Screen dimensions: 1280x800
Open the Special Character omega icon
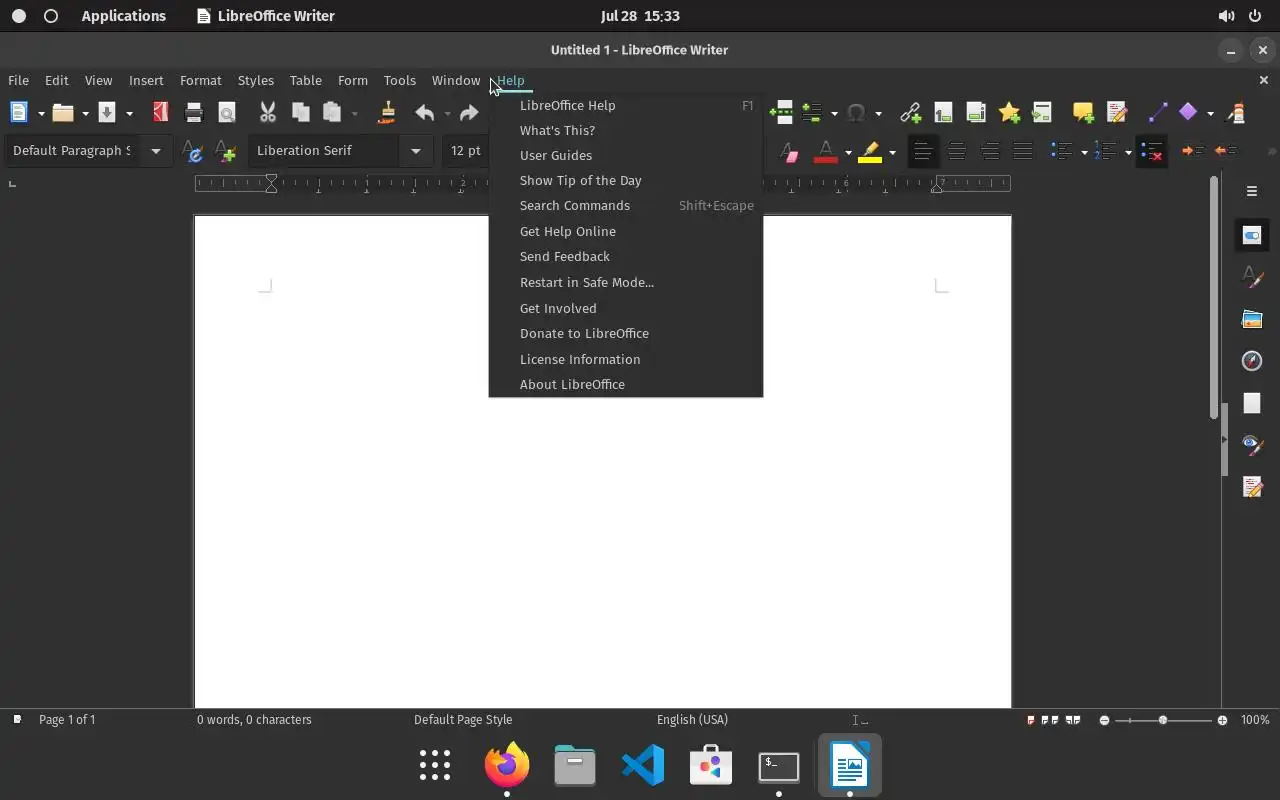pyautogui.click(x=856, y=113)
